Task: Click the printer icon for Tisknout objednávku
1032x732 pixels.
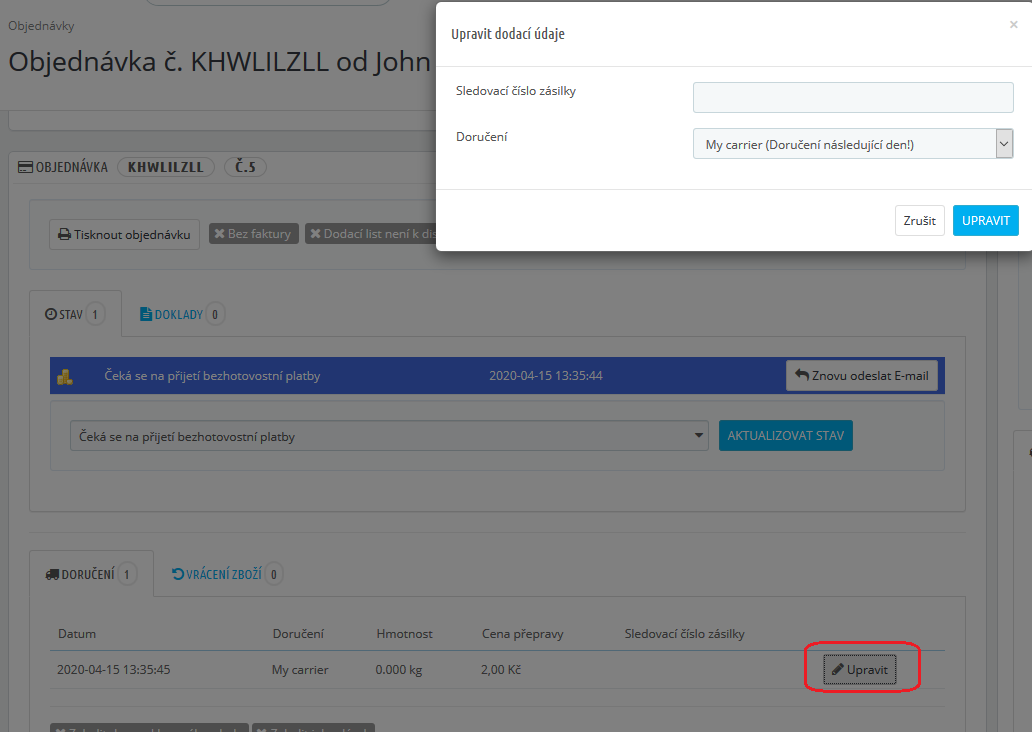Action: 64,235
